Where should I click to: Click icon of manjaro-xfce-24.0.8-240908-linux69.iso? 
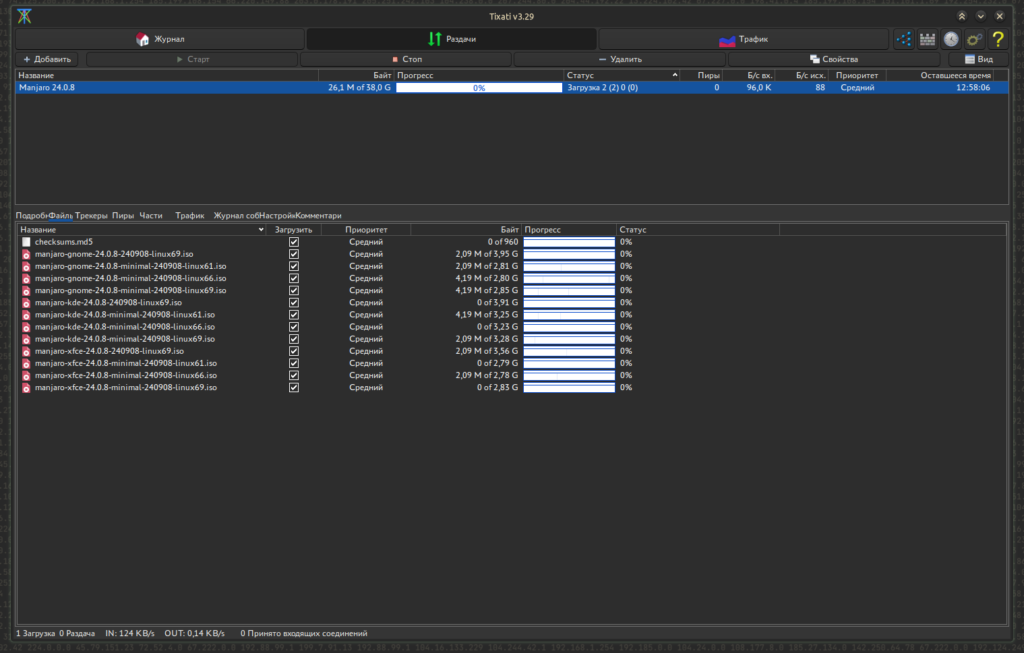(26, 351)
